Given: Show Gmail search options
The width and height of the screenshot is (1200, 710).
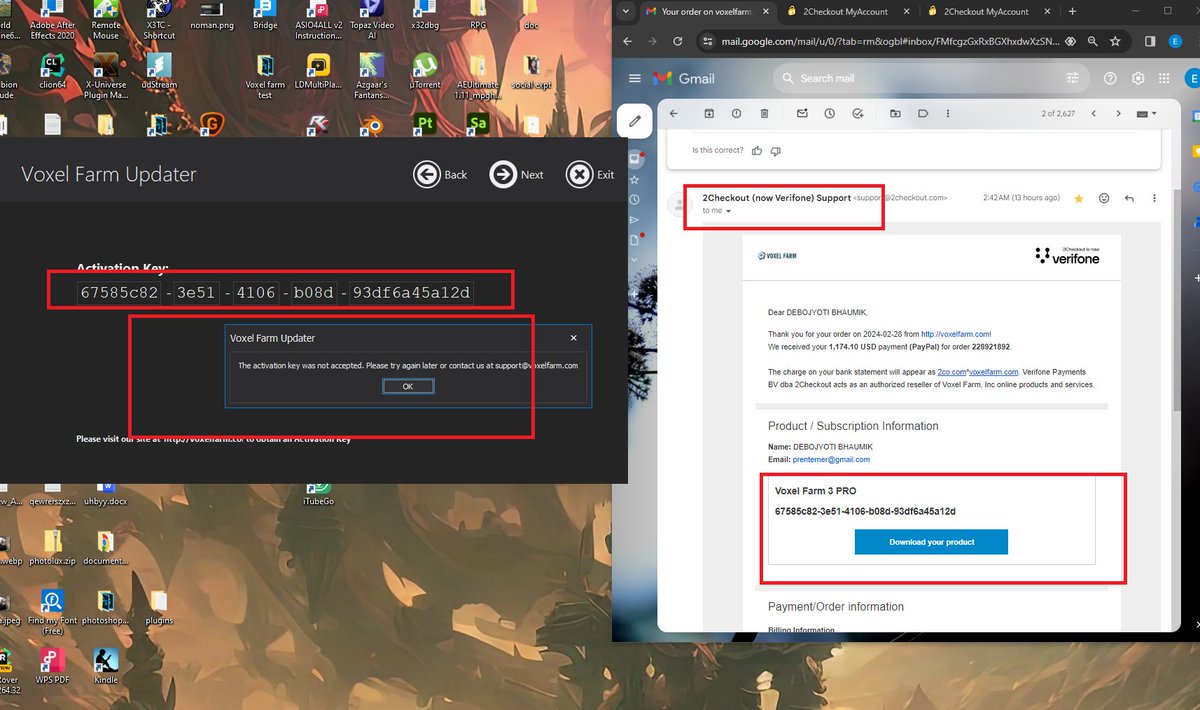Looking at the screenshot, I should [1072, 78].
